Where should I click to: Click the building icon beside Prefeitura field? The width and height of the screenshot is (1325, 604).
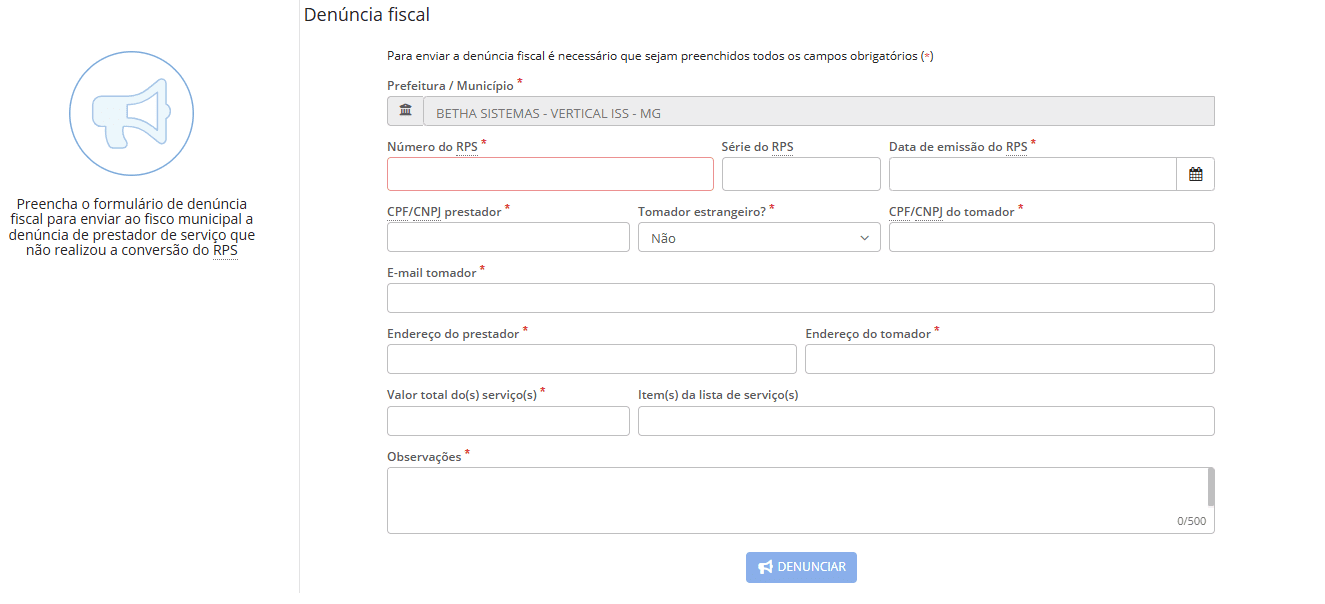pyautogui.click(x=405, y=111)
